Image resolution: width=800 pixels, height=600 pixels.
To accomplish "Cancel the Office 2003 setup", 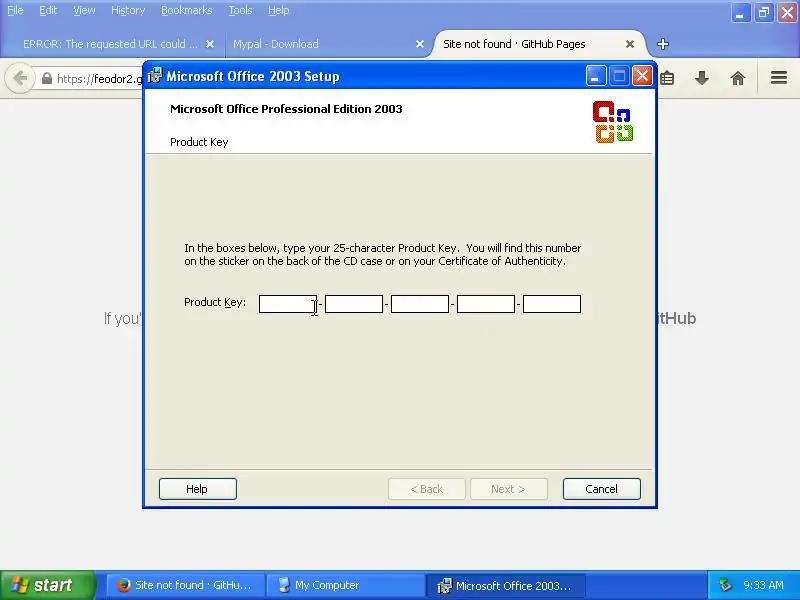I will [602, 489].
